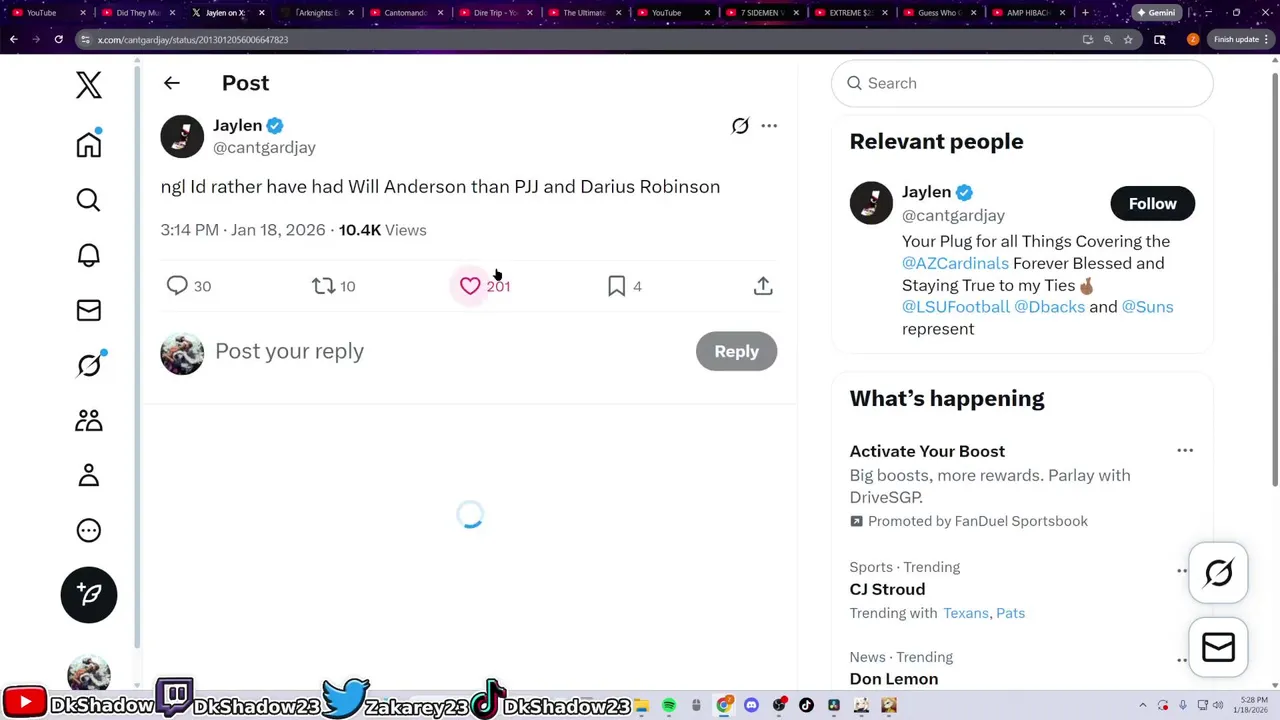Go back using the Post arrow
1280x720 pixels.
tap(172, 83)
